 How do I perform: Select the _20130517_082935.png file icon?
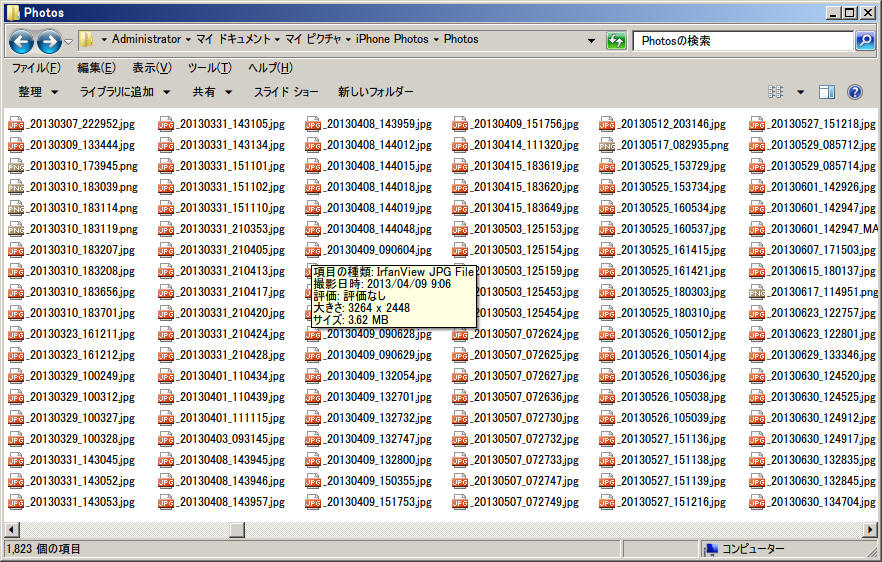[x=607, y=146]
